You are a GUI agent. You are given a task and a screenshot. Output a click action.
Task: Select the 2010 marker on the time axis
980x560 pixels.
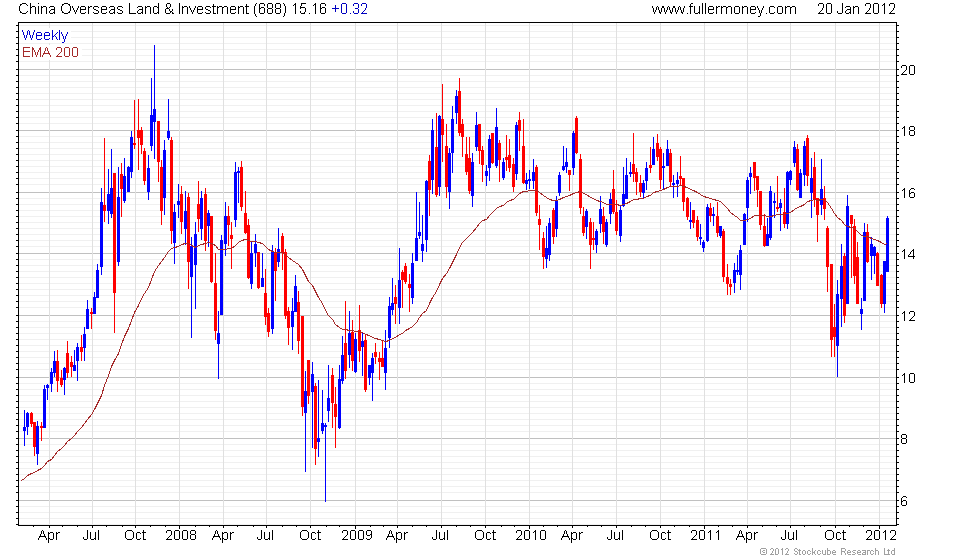click(x=531, y=536)
